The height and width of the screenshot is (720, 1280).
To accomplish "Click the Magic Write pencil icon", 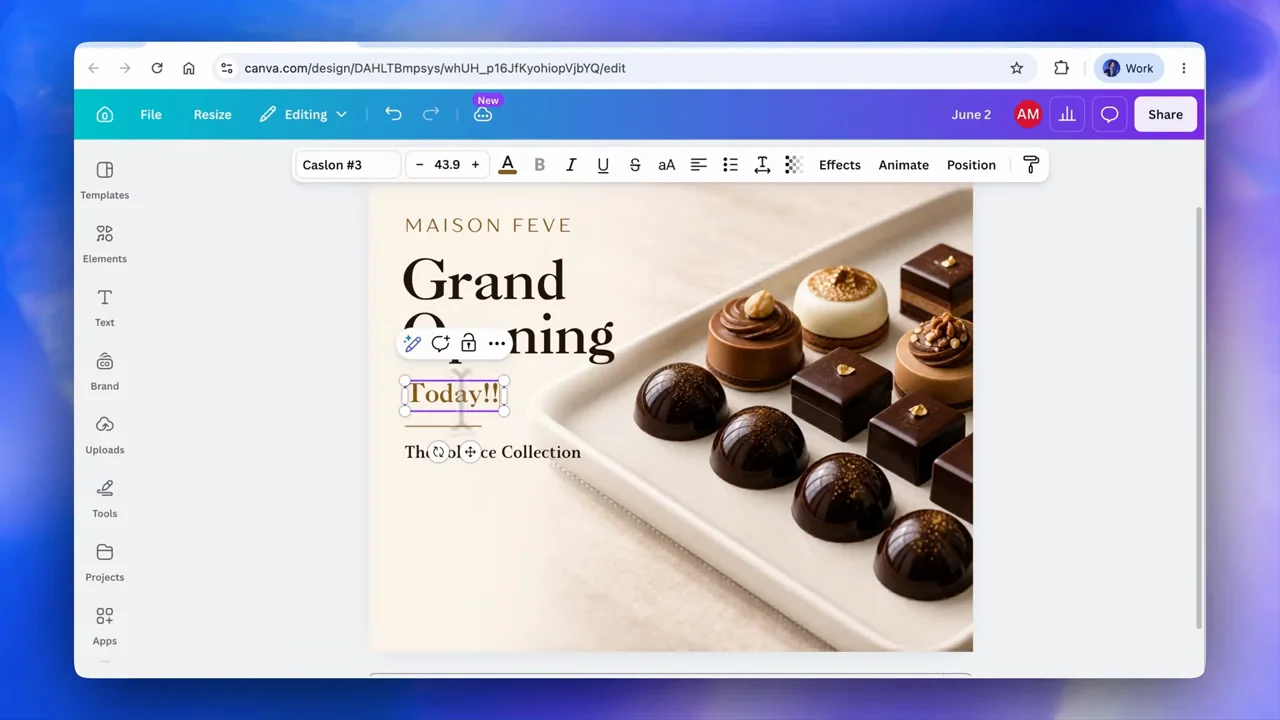I will tap(412, 343).
